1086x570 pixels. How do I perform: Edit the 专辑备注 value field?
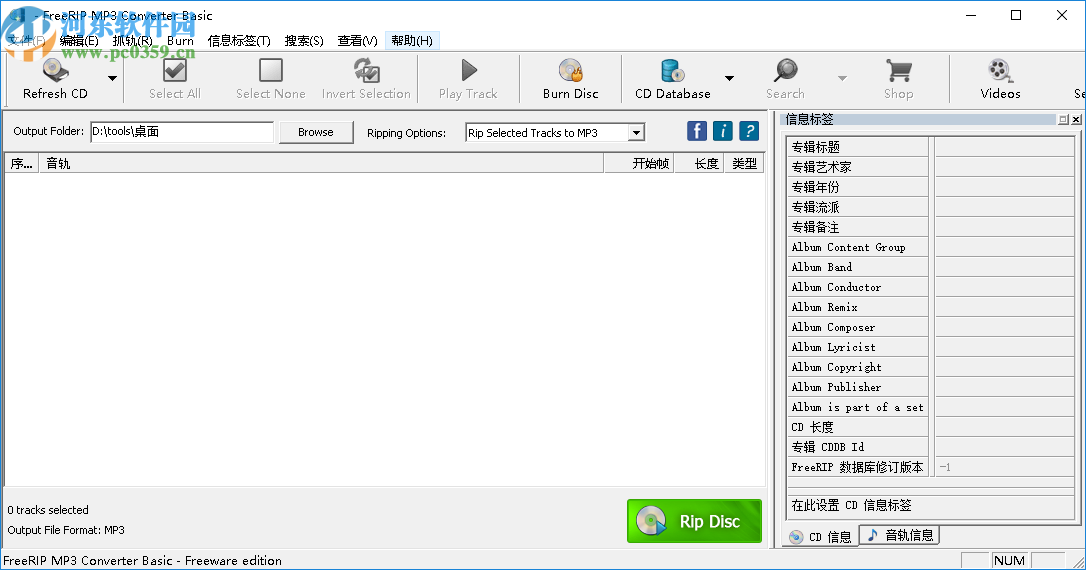point(1004,227)
